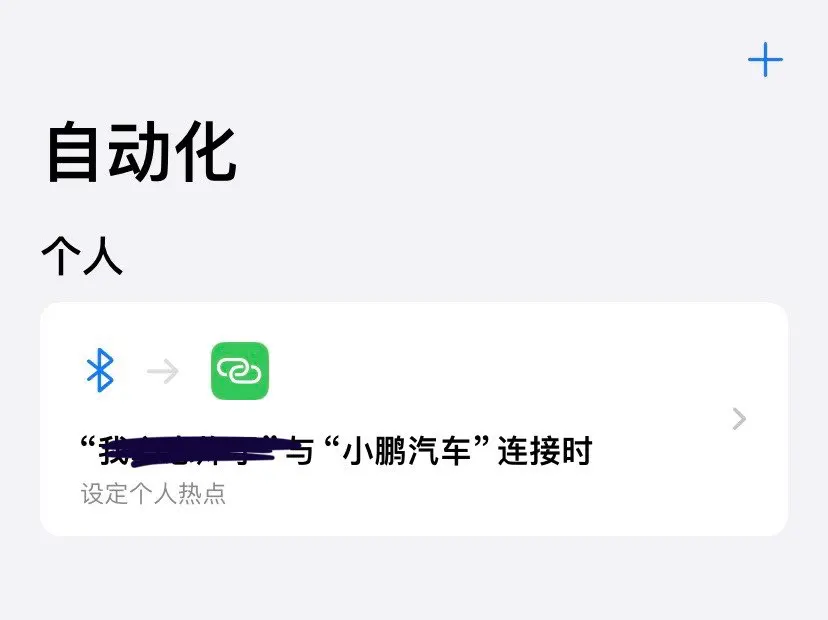
Task: Click the 人 character in section header
Action: (104, 256)
